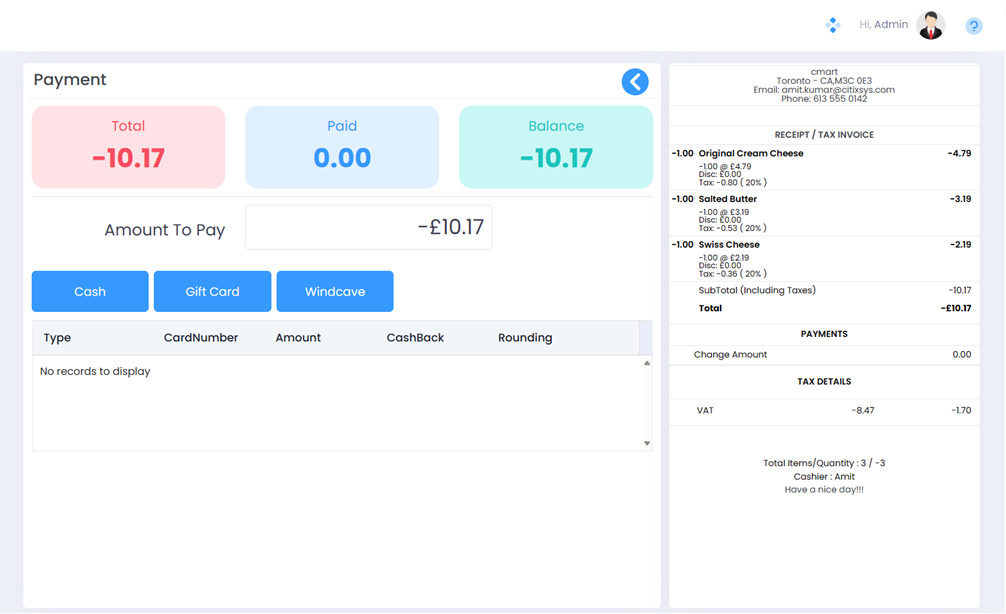The width and height of the screenshot is (1006, 614).
Task: Click the Amount To Pay field
Action: [x=368, y=228]
